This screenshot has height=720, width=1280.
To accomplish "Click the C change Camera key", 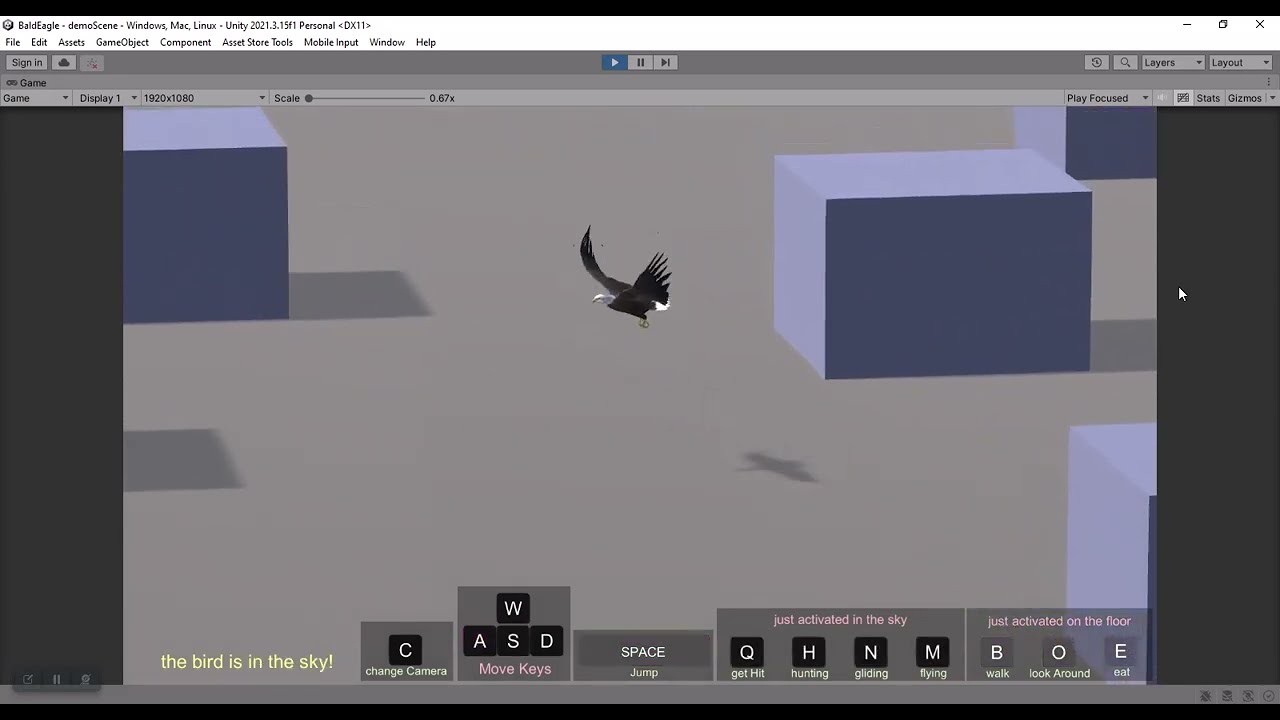I will pyautogui.click(x=405, y=651).
